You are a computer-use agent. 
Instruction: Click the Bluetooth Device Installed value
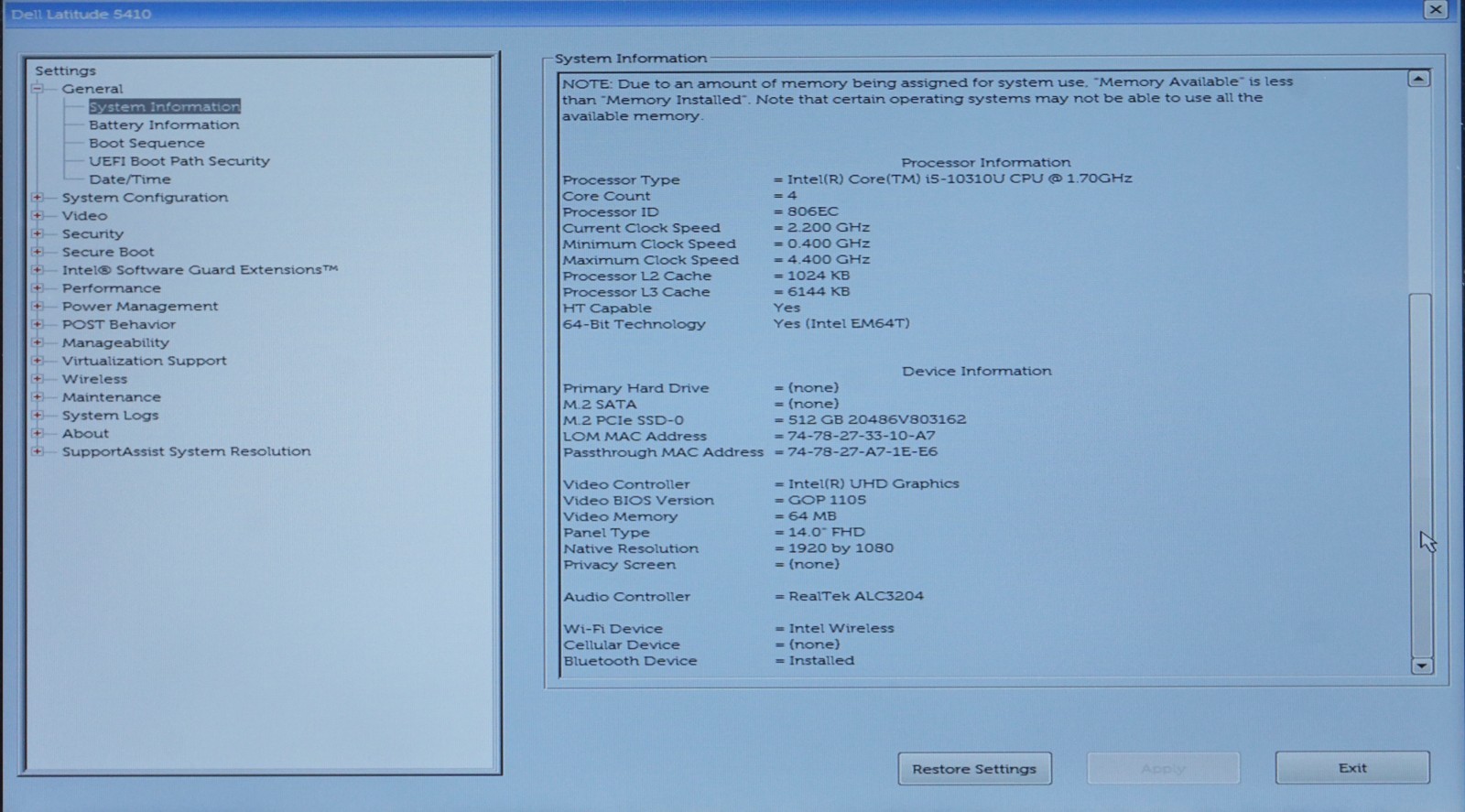[x=821, y=660]
